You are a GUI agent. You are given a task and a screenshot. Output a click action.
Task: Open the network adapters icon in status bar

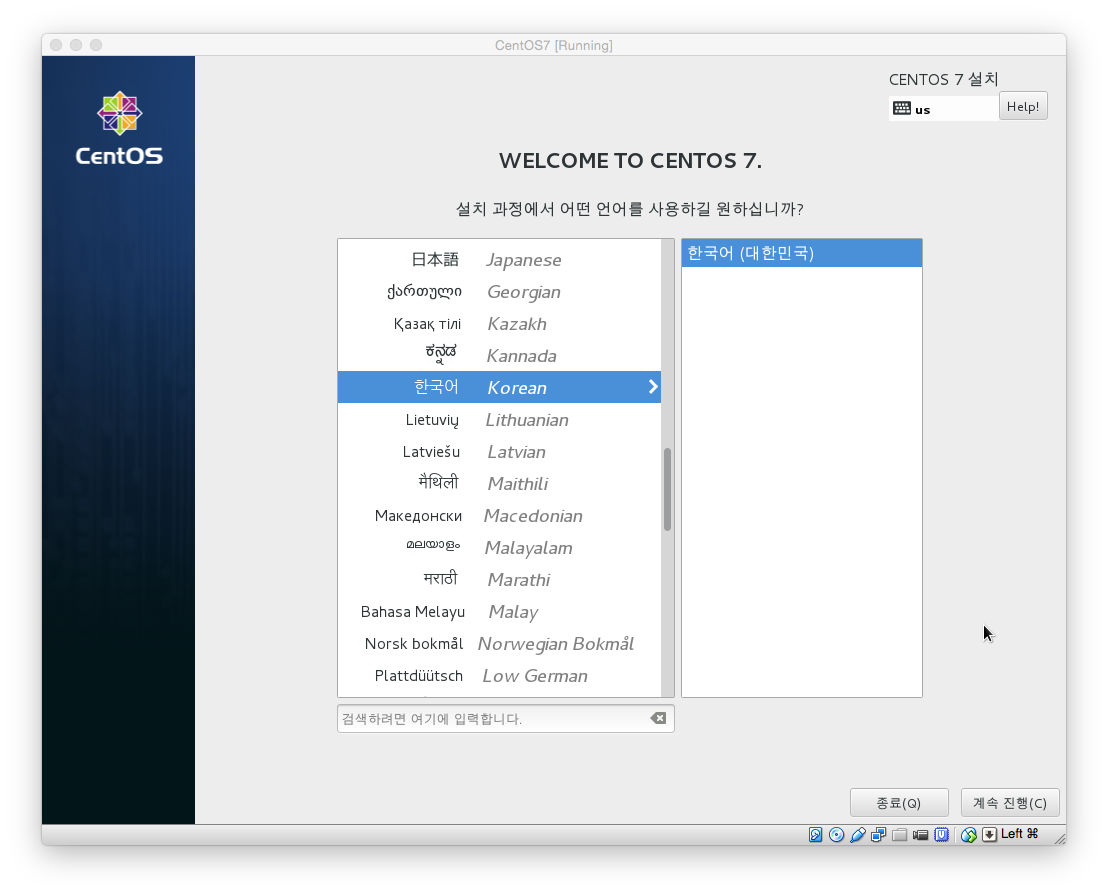(x=878, y=834)
